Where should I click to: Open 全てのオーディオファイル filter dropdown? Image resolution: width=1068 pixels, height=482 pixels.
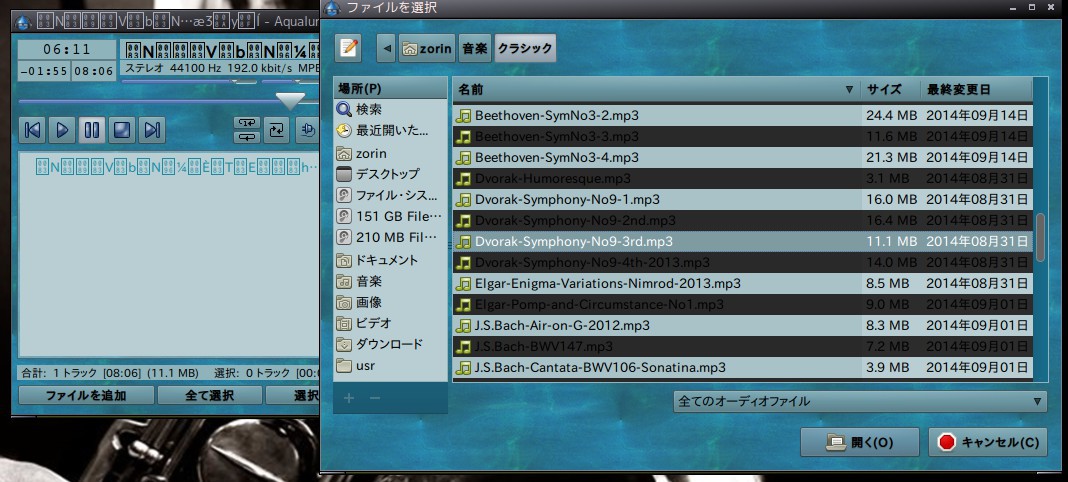tap(860, 402)
